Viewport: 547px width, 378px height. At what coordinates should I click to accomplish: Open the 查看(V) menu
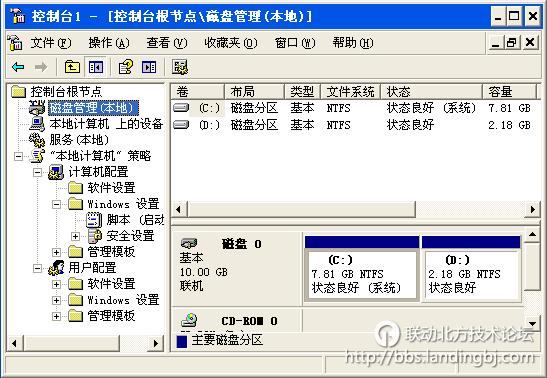click(x=167, y=43)
